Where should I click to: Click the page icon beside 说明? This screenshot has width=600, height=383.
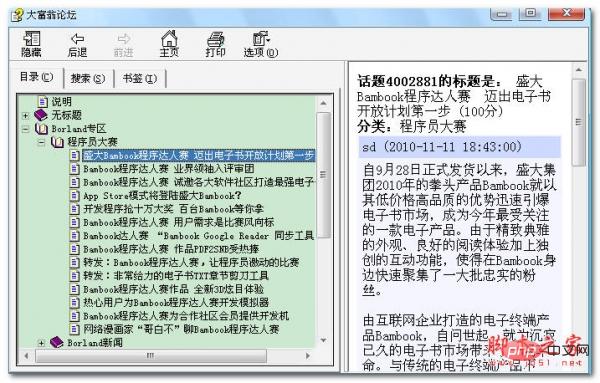tap(43, 101)
